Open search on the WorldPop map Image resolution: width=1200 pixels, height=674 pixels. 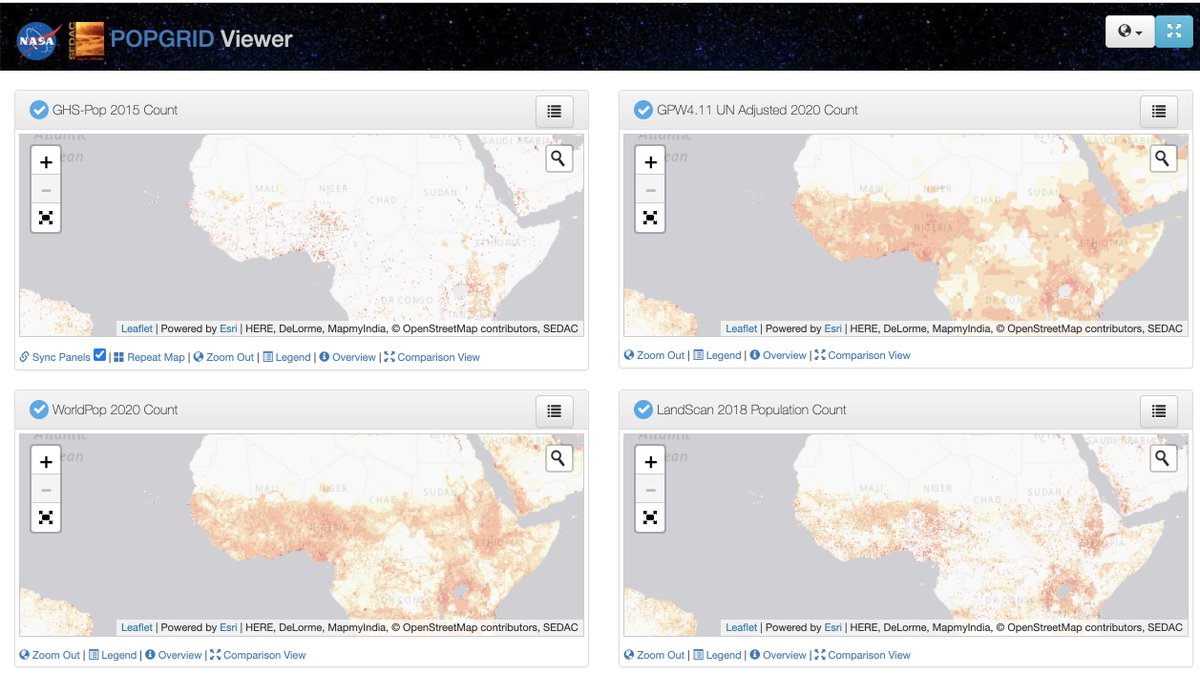click(559, 459)
